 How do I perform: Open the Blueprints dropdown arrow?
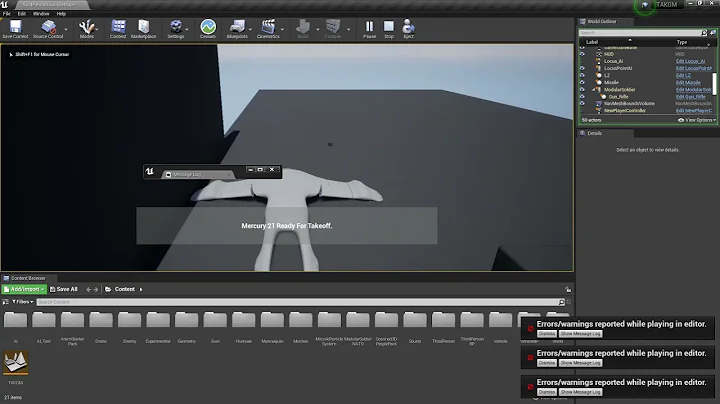(x=250, y=29)
